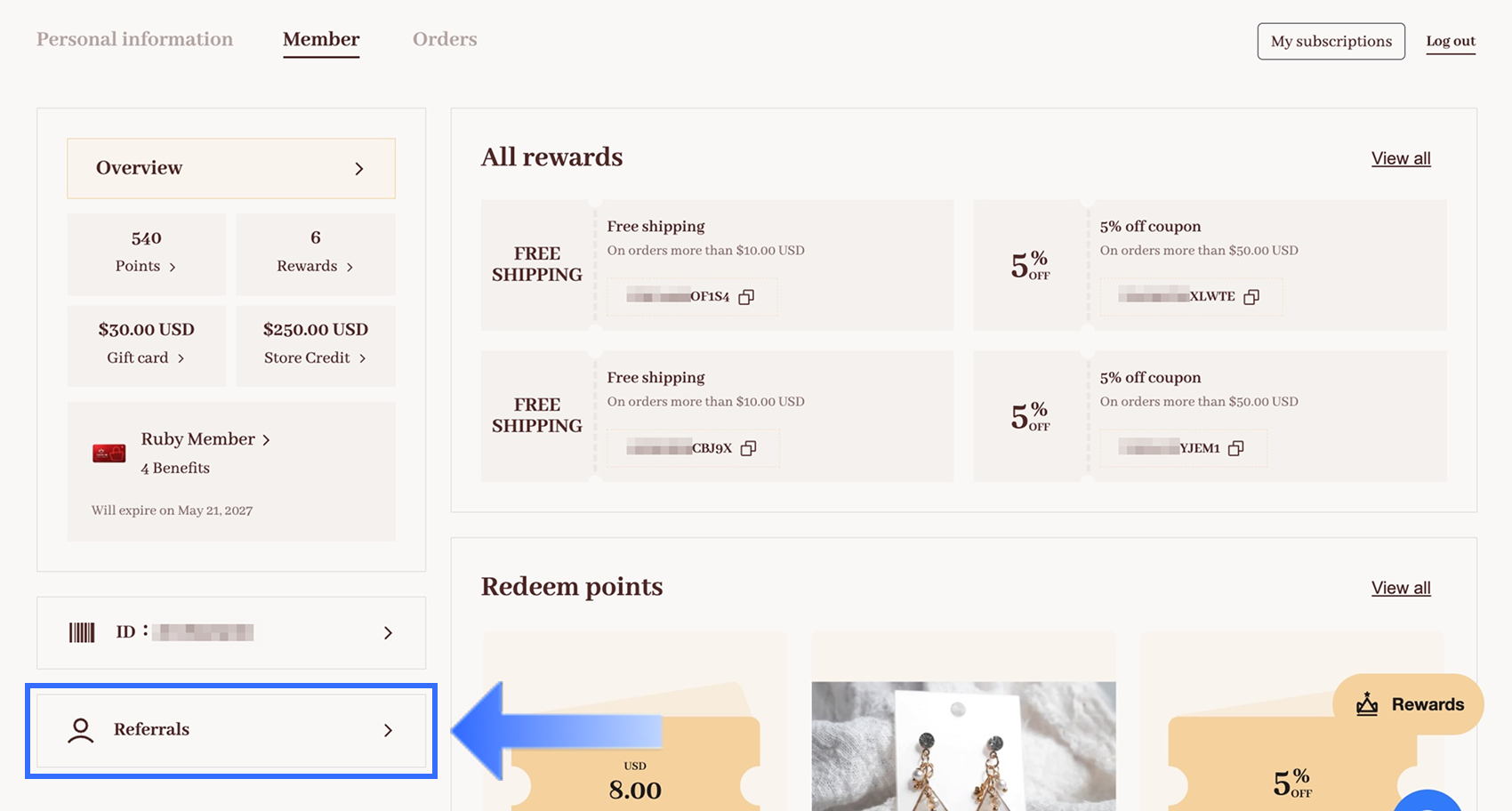
Task: Select the earrings product thumbnail
Action: pyautogui.click(x=964, y=746)
